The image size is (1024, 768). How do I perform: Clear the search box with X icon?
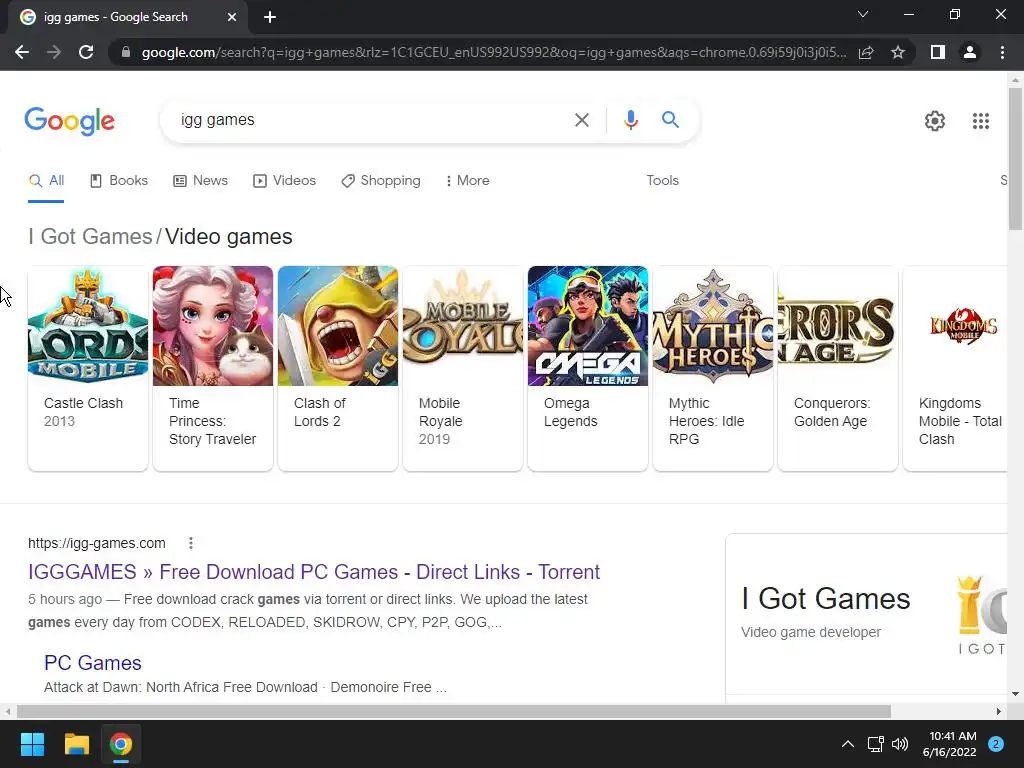click(x=581, y=120)
